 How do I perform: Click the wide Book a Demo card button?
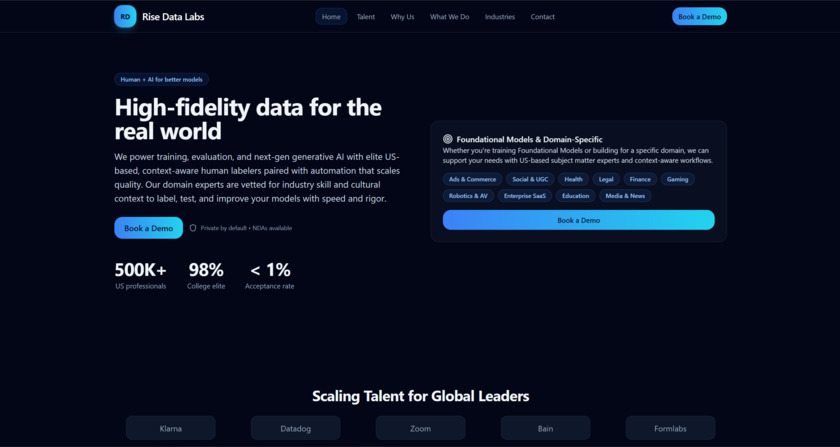coord(578,220)
